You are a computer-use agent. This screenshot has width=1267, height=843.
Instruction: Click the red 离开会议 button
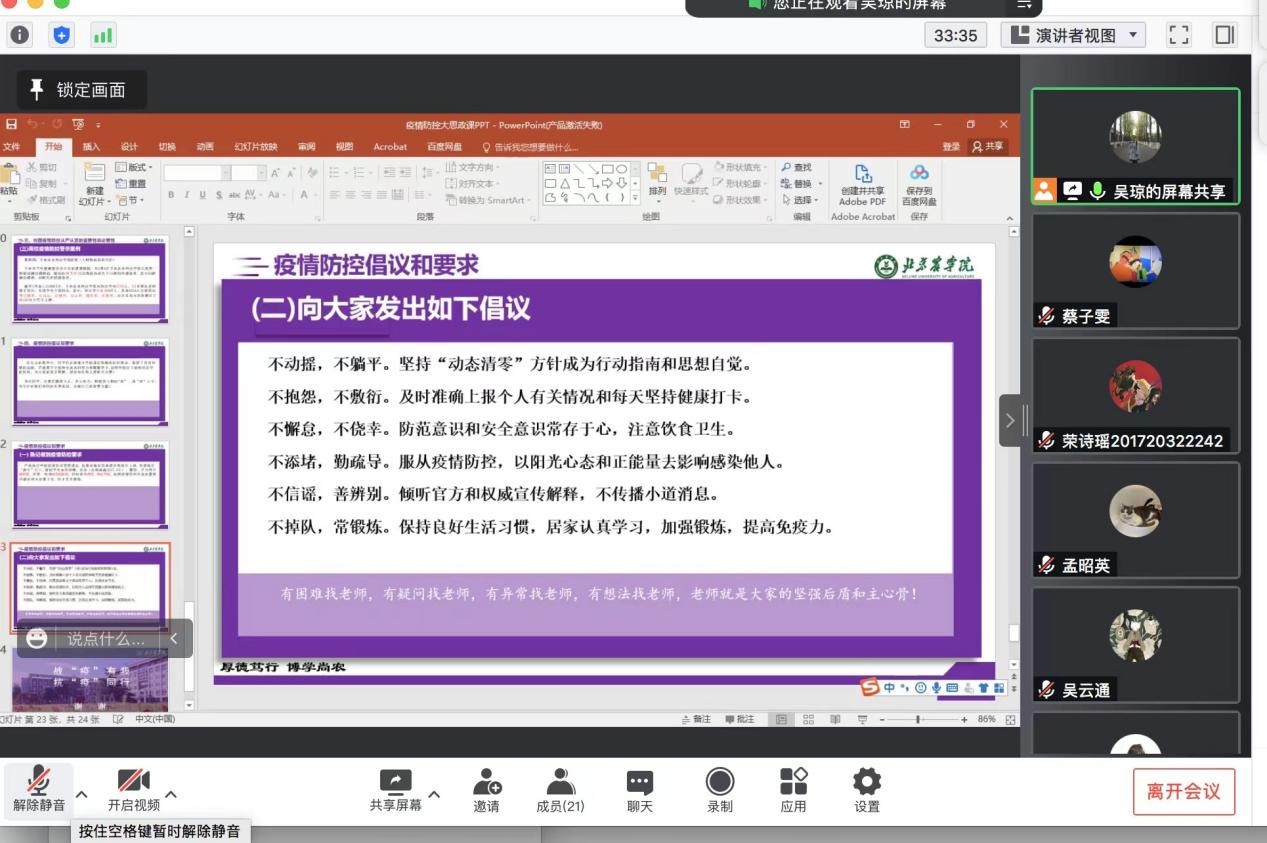(x=1183, y=792)
